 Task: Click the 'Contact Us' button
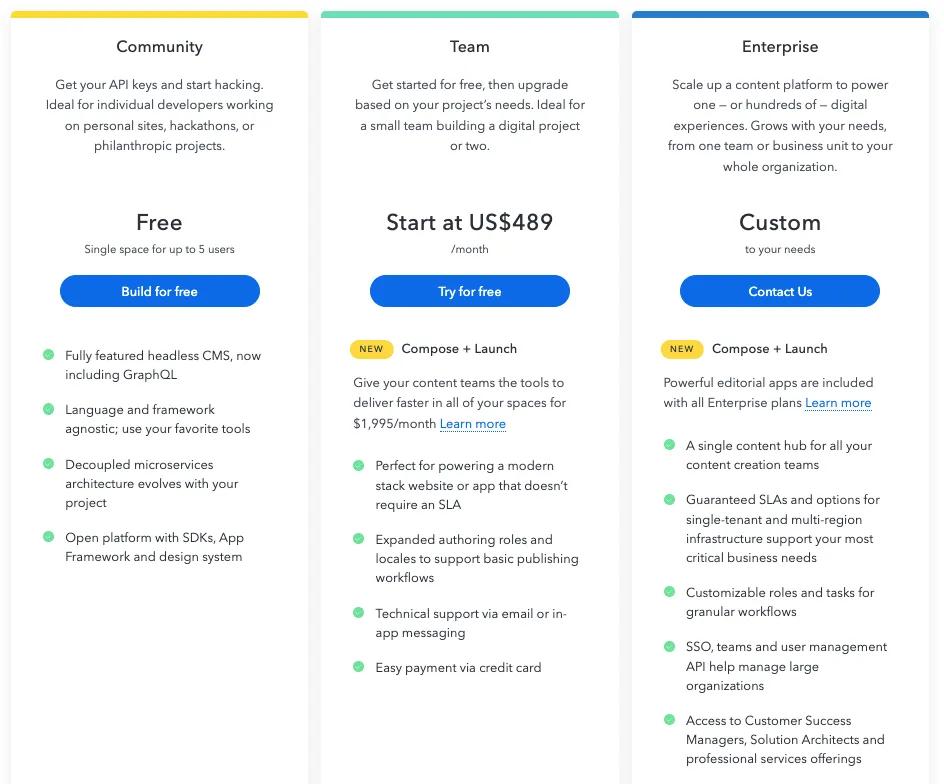pyautogui.click(x=780, y=291)
